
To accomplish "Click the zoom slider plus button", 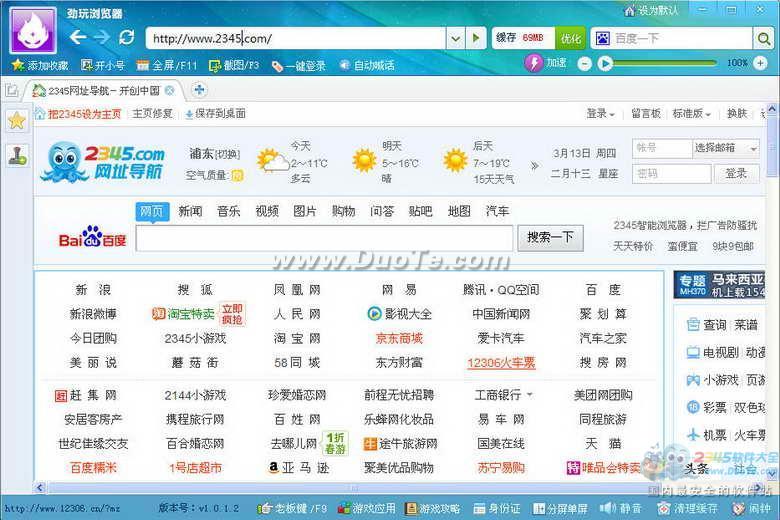I will (x=763, y=63).
